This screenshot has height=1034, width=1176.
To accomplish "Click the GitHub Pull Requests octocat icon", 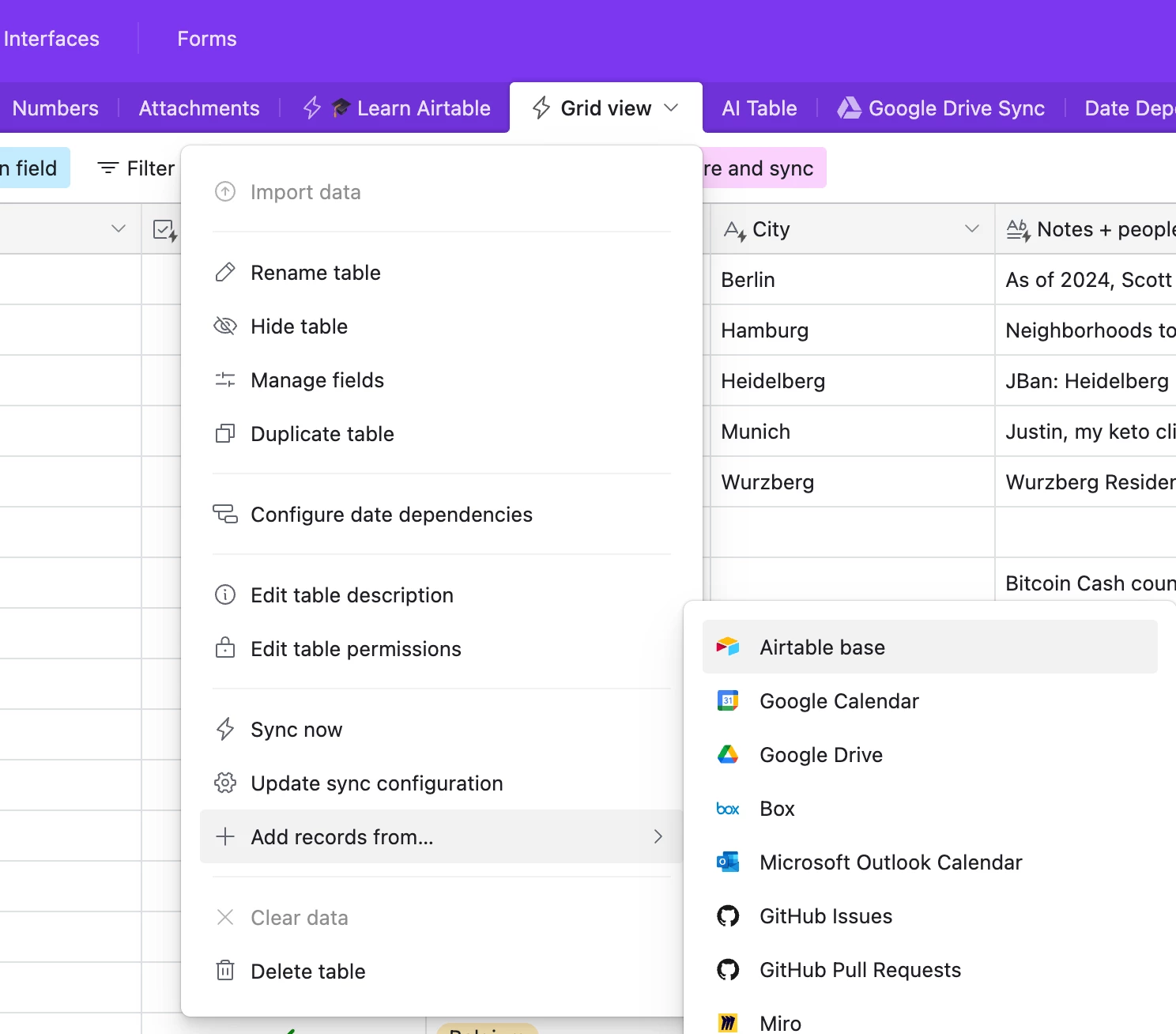I will tap(728, 969).
